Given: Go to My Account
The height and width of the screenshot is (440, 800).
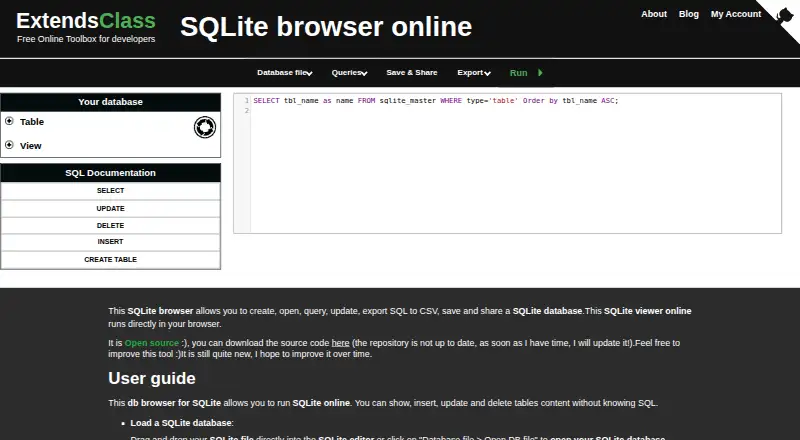Looking at the screenshot, I should tap(736, 14).
